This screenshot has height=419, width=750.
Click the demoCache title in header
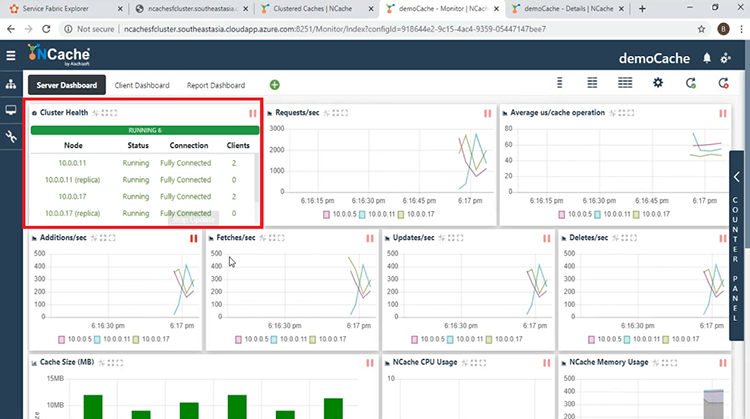654,58
